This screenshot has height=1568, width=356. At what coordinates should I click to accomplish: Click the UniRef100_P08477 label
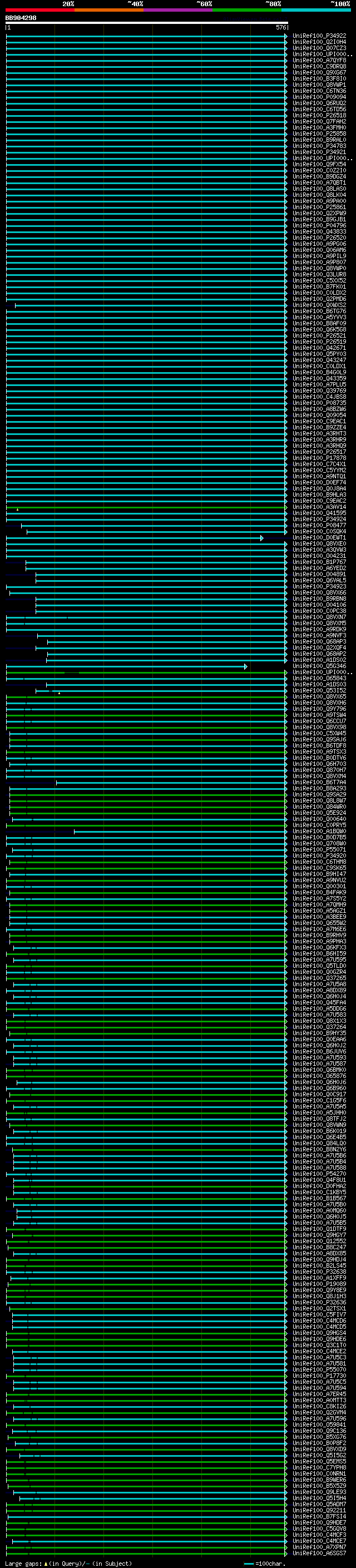coord(319,525)
